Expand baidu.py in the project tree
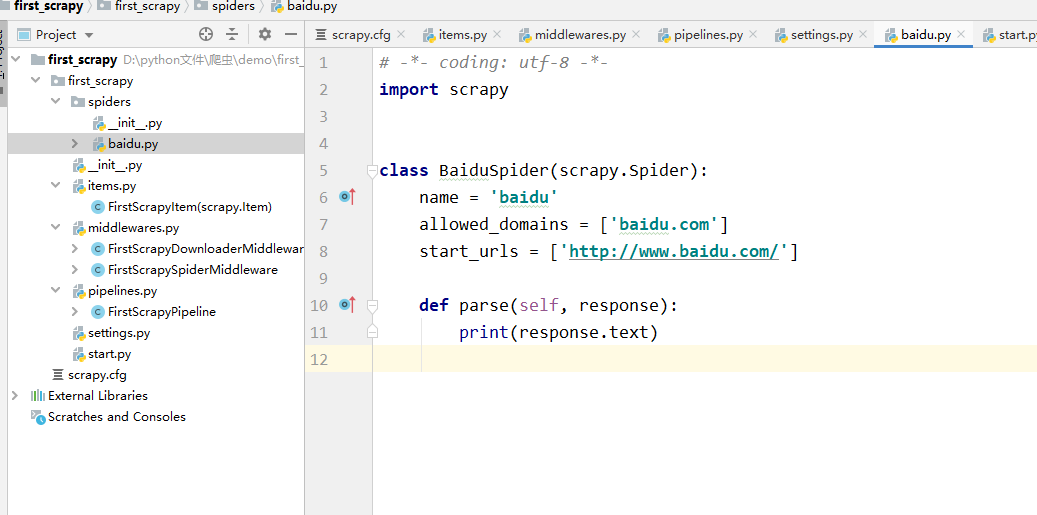Image resolution: width=1037 pixels, height=515 pixels. pyautogui.click(x=75, y=143)
